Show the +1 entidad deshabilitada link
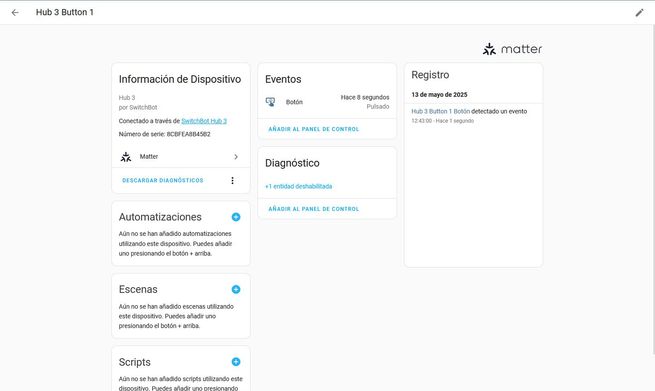 (299, 186)
